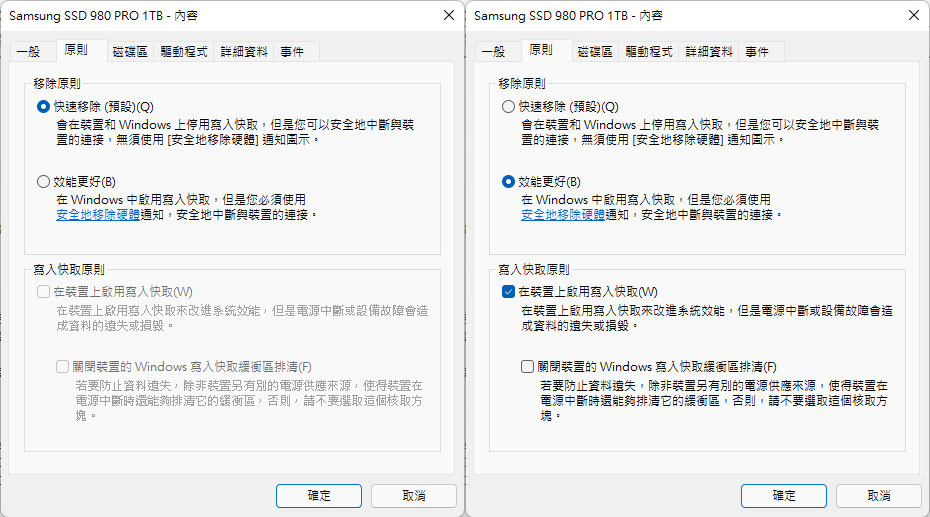
Task: Switch to 詳細資料 tab in right window
Action: (709, 52)
